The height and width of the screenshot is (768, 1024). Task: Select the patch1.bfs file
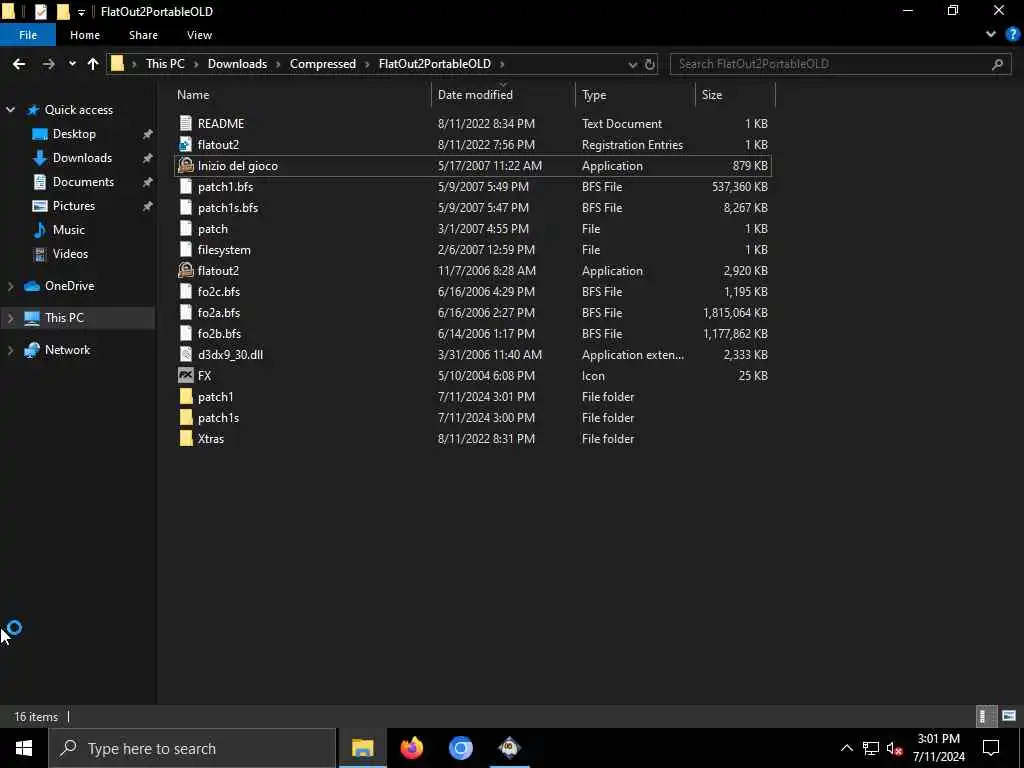tap(225, 187)
